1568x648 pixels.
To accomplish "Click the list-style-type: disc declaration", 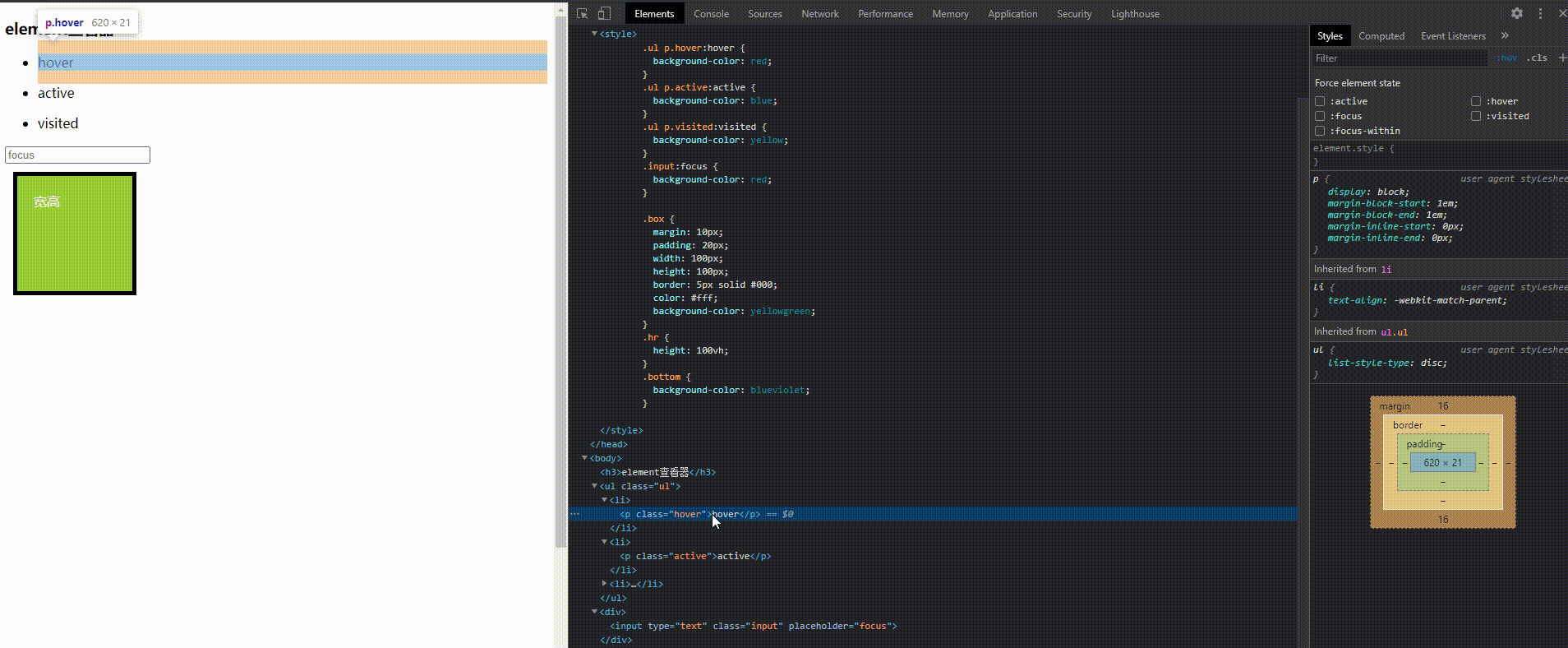I will (1387, 363).
